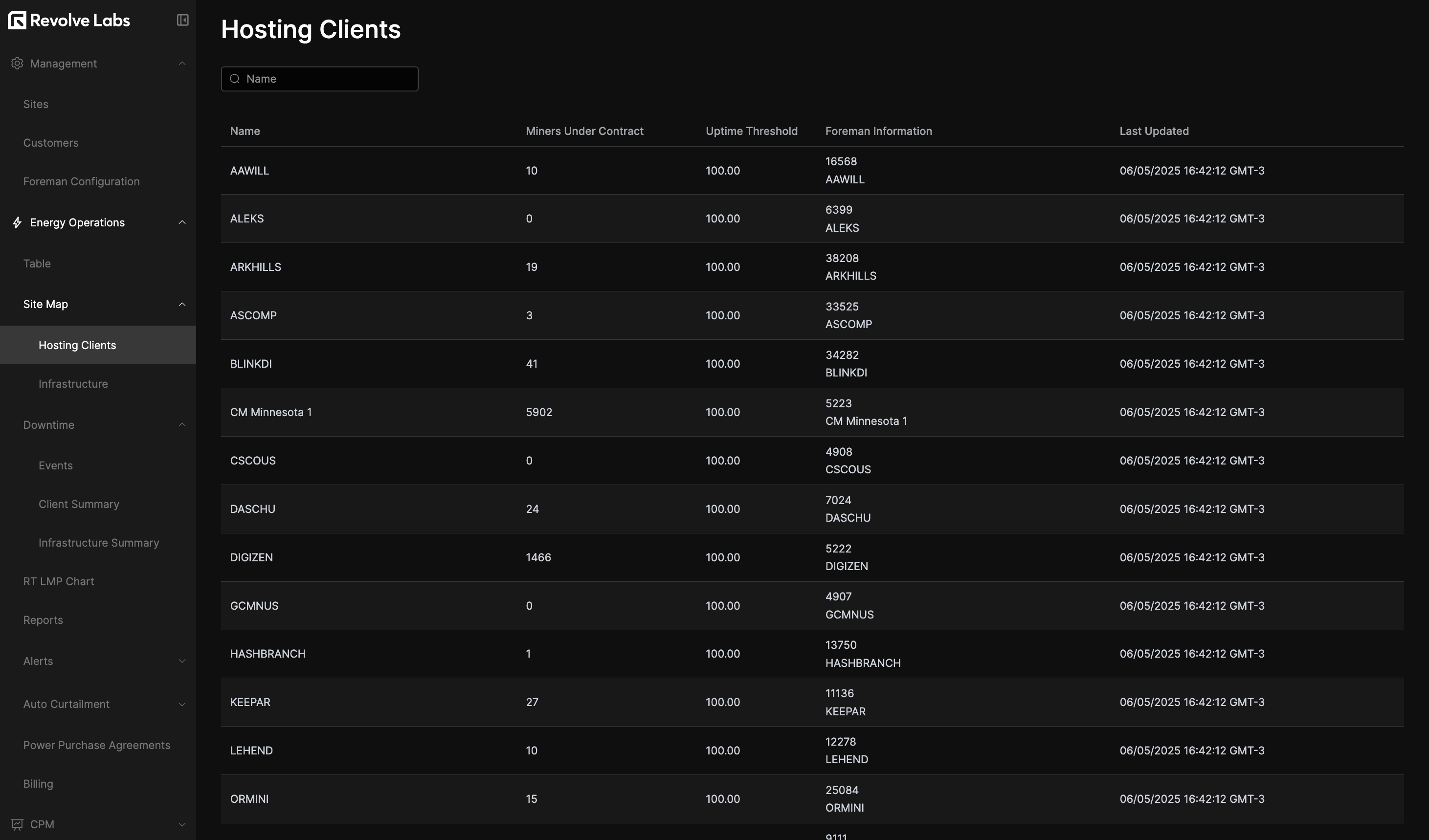Viewport: 1429px width, 840px height.
Task: Click the search magnifier icon in Name field
Action: tap(235, 79)
